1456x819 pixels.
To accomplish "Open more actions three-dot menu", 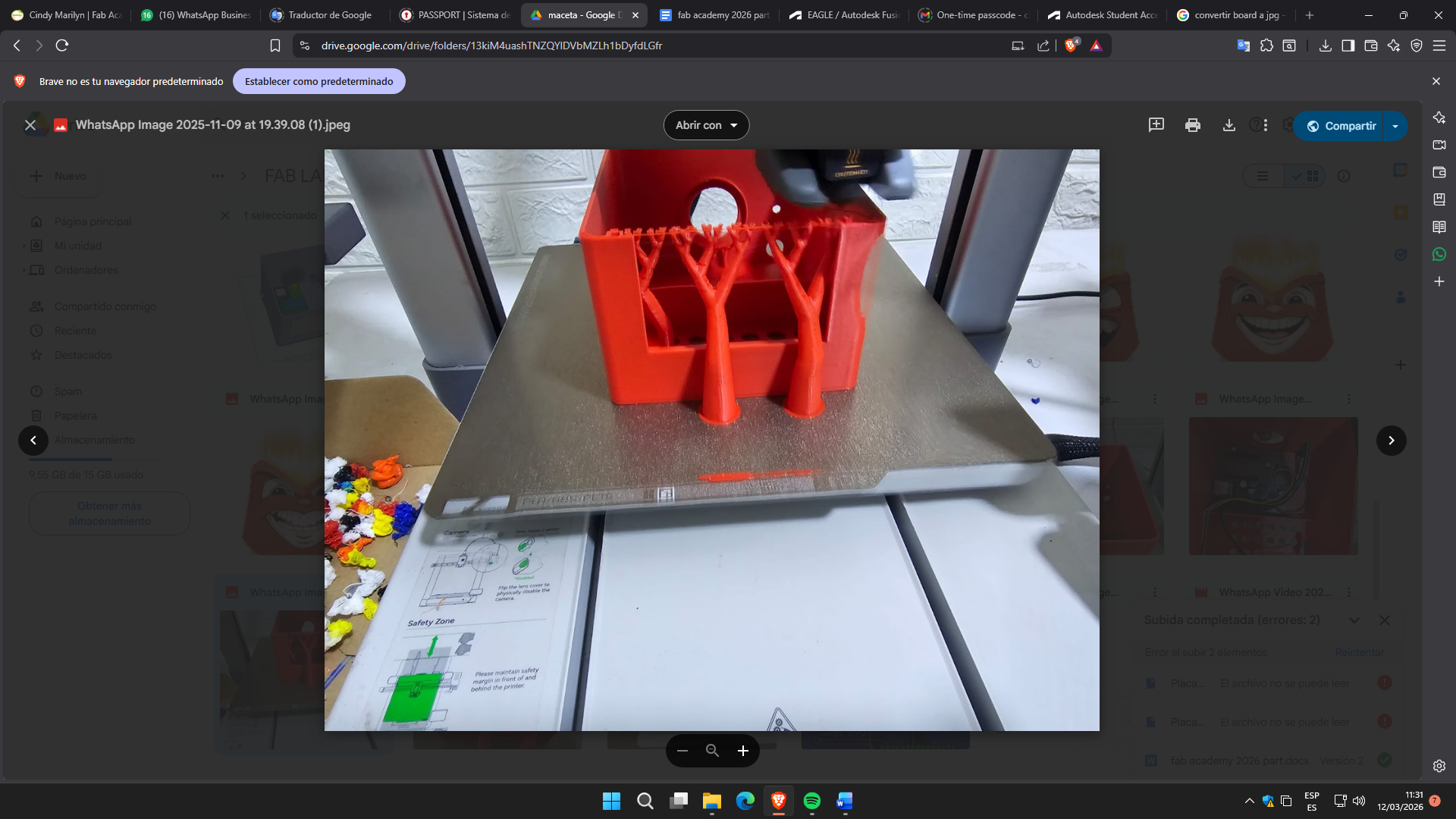I will tap(1266, 125).
